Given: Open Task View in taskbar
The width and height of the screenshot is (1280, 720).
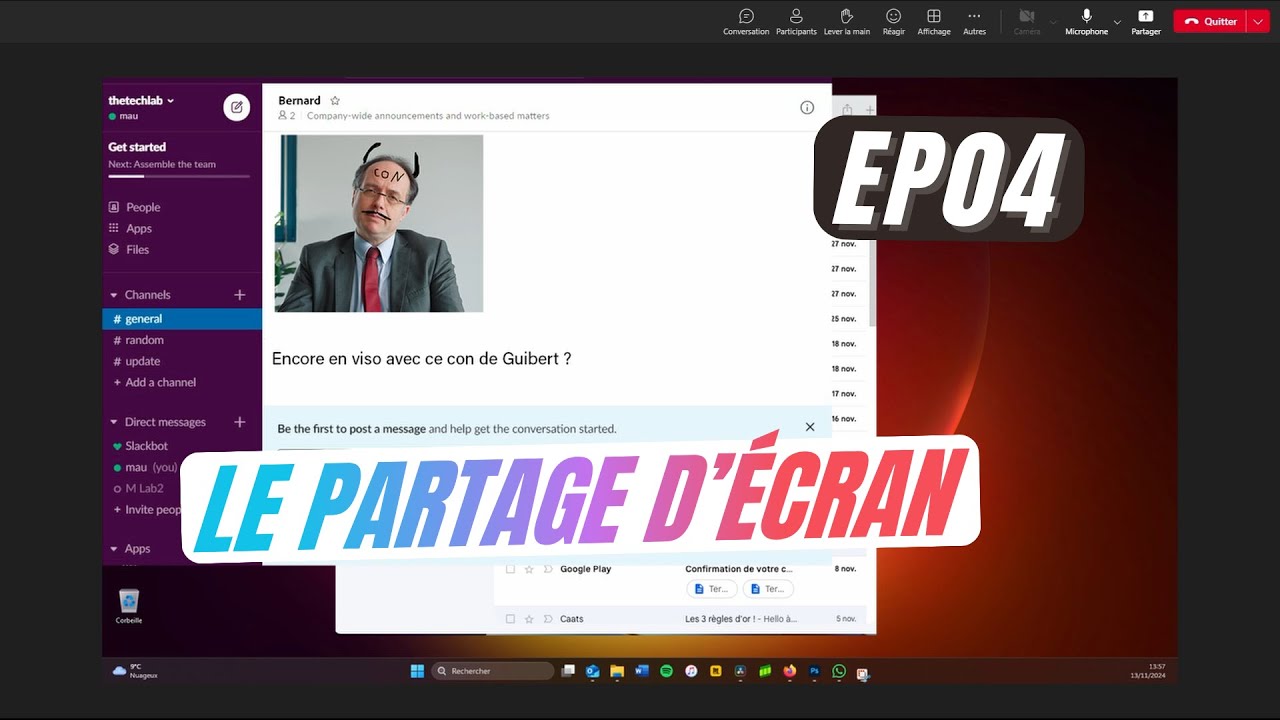Looking at the screenshot, I should 568,671.
